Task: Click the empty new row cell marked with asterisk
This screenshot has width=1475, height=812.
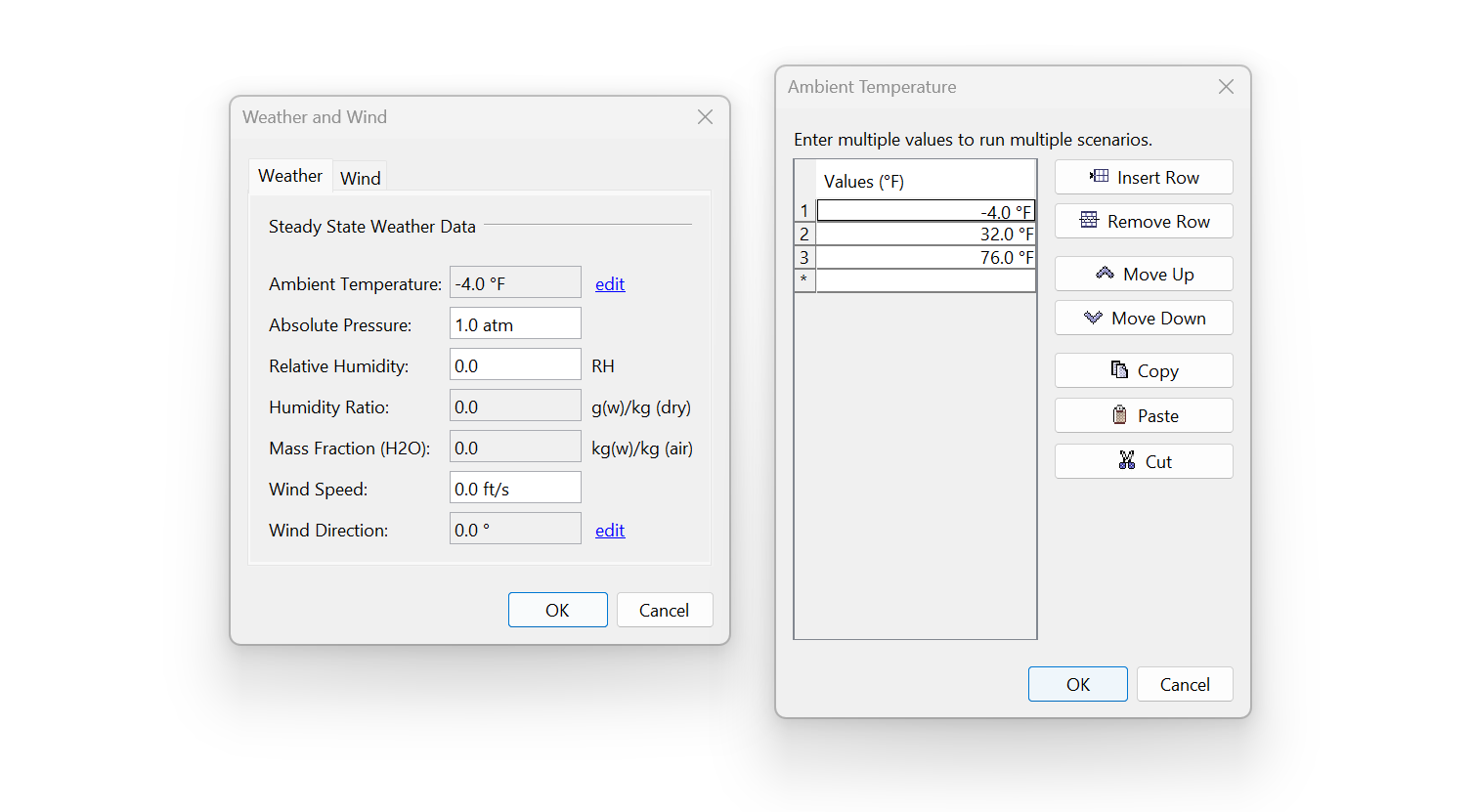Action: pos(925,280)
